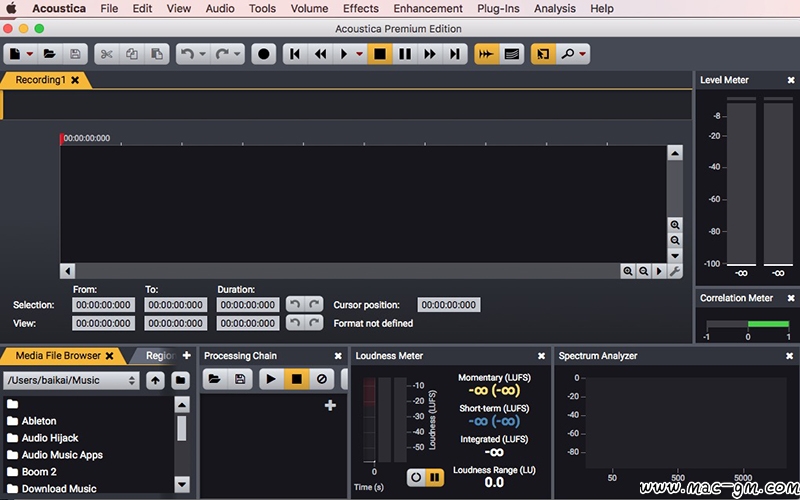Click the View From time field
Screen dimensions: 800x500
pos(104,323)
